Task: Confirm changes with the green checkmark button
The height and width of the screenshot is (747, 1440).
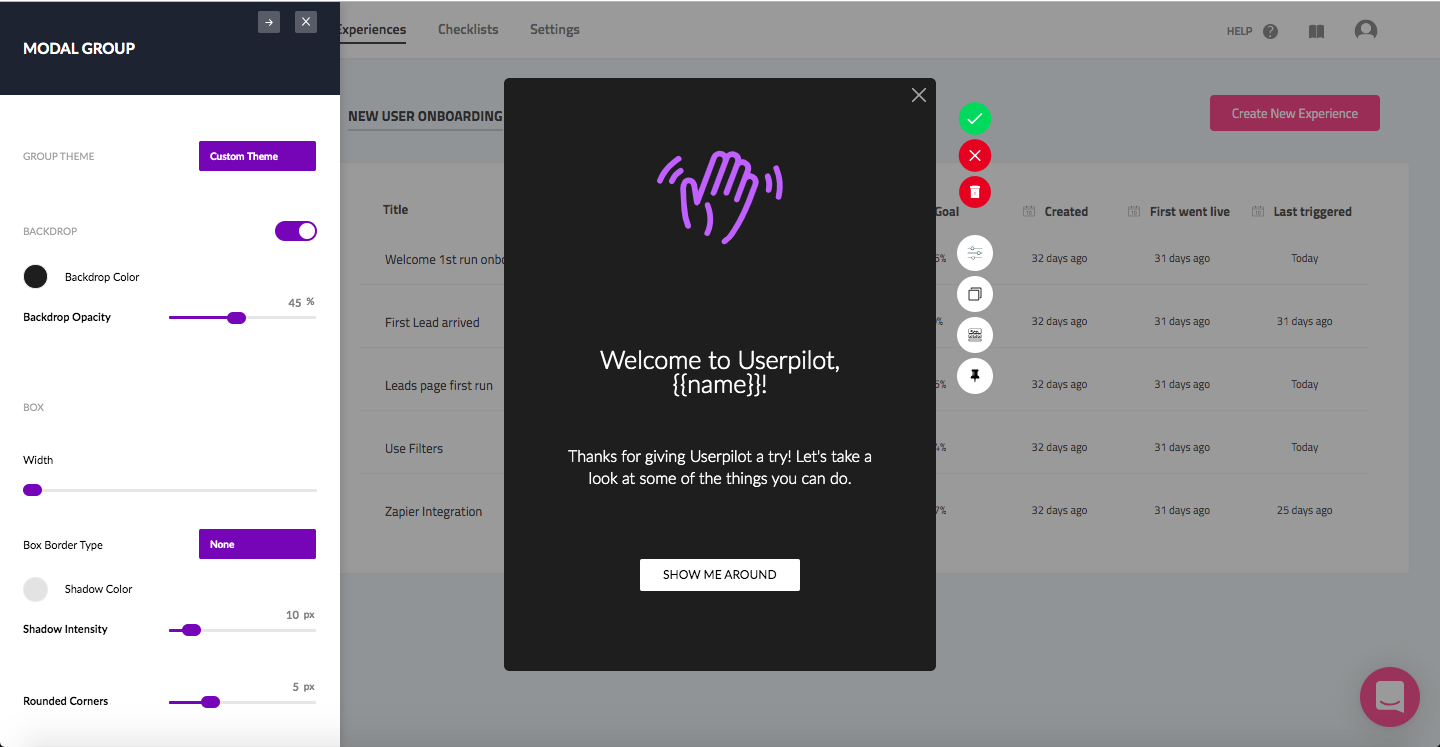Action: pos(975,118)
